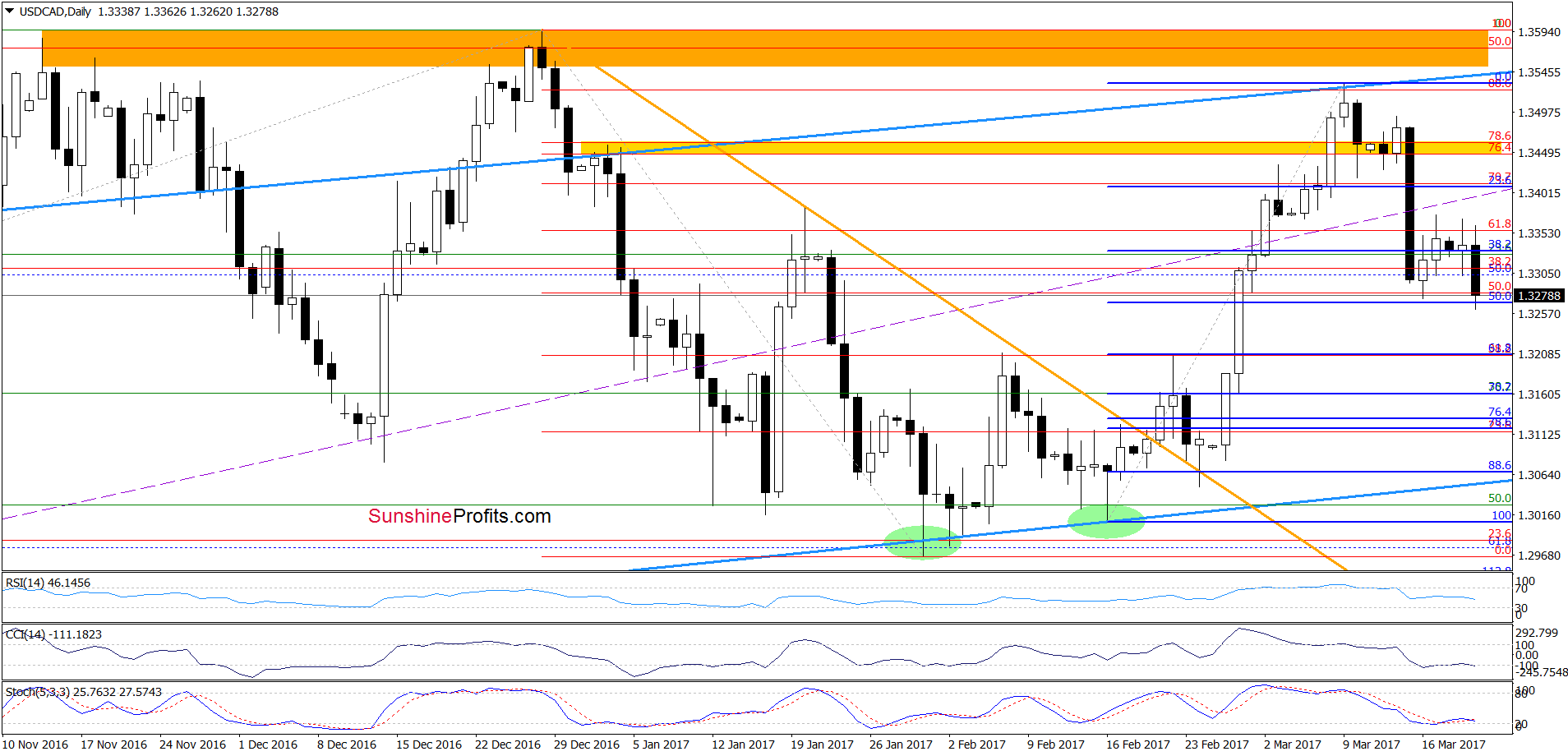Viewport: 1568px width, 756px height.
Task: Click the current price tag 1.32788
Action: (x=1538, y=296)
